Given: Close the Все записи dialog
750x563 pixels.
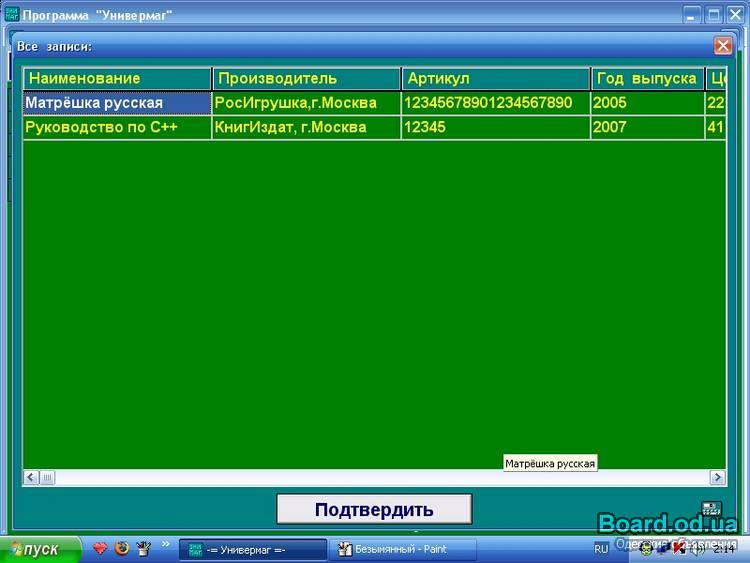Looking at the screenshot, I should pyautogui.click(x=722, y=46).
